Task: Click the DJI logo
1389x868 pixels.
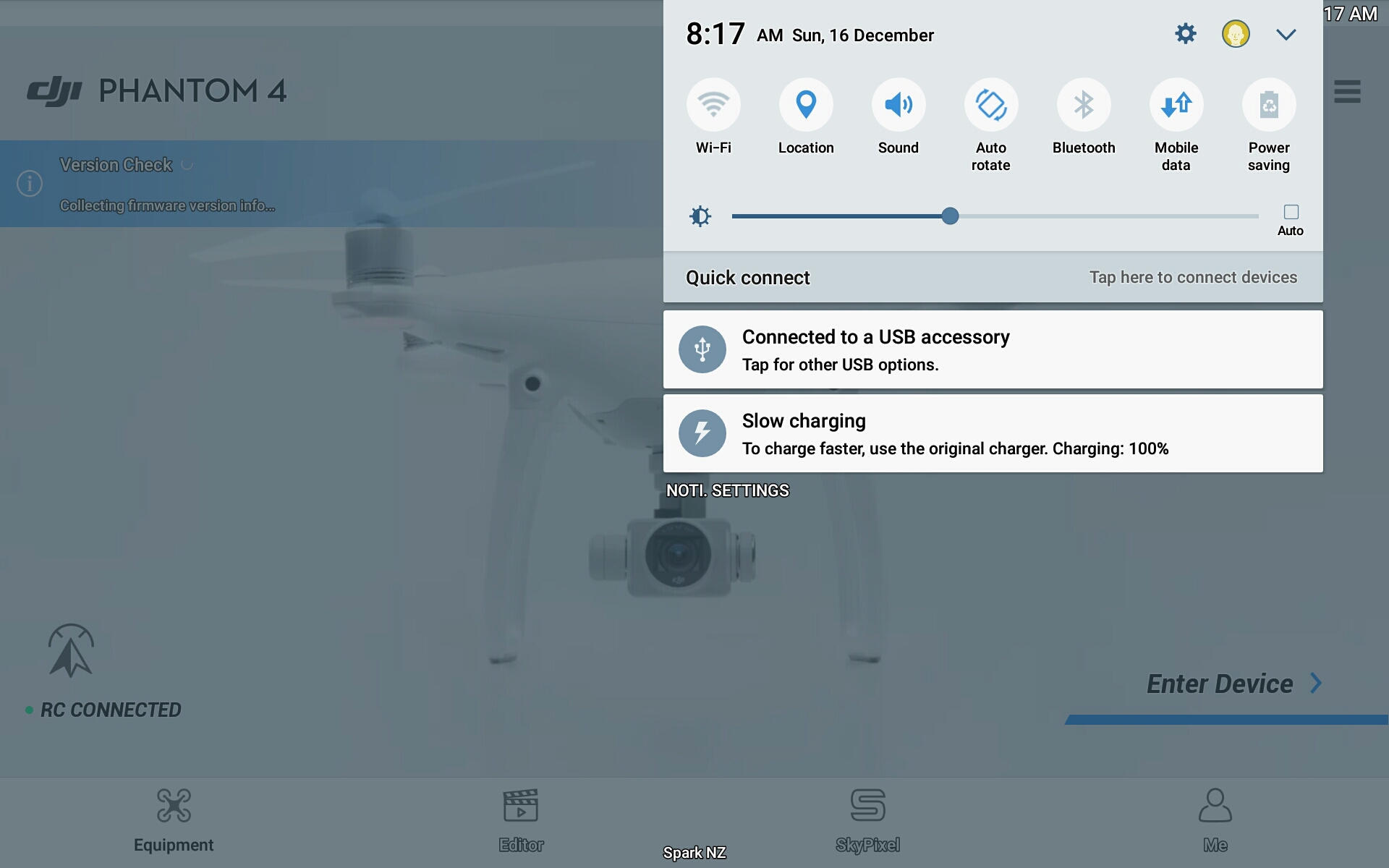Action: tap(54, 91)
